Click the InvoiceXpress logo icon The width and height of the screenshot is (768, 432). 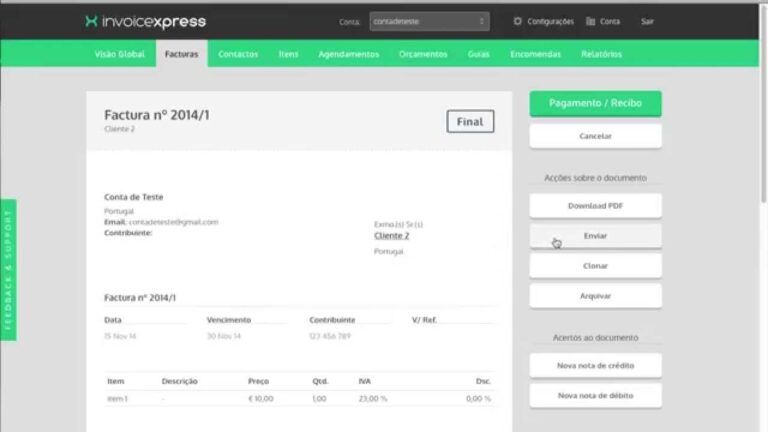tap(92, 21)
